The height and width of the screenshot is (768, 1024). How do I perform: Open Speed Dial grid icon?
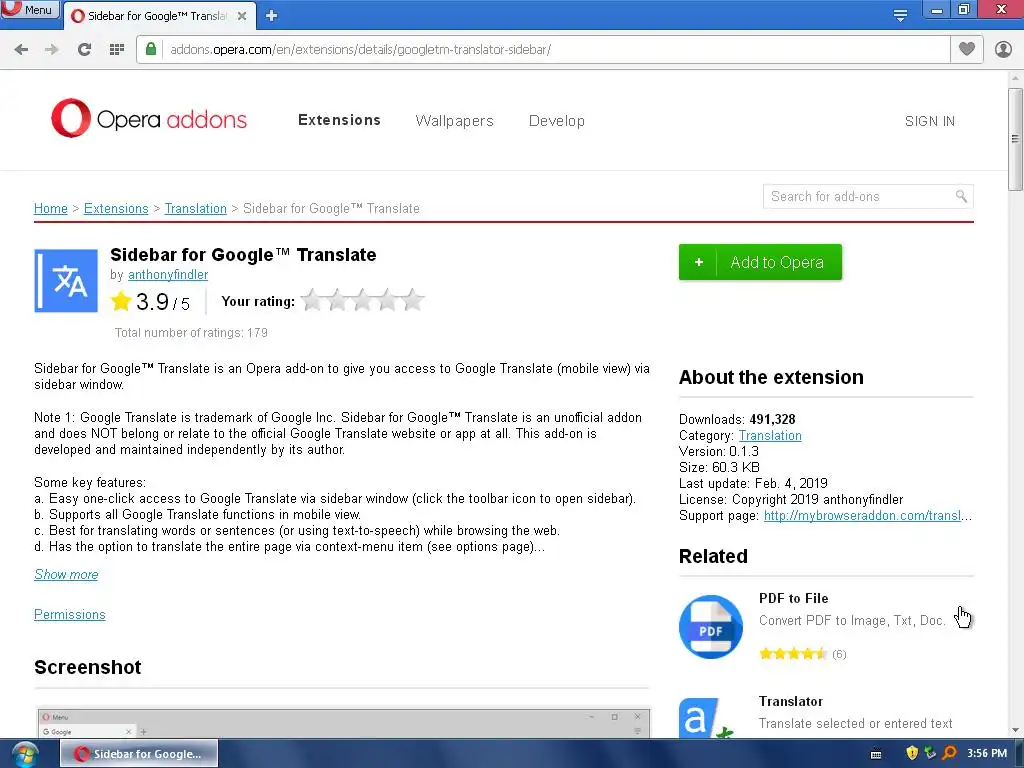(x=117, y=50)
